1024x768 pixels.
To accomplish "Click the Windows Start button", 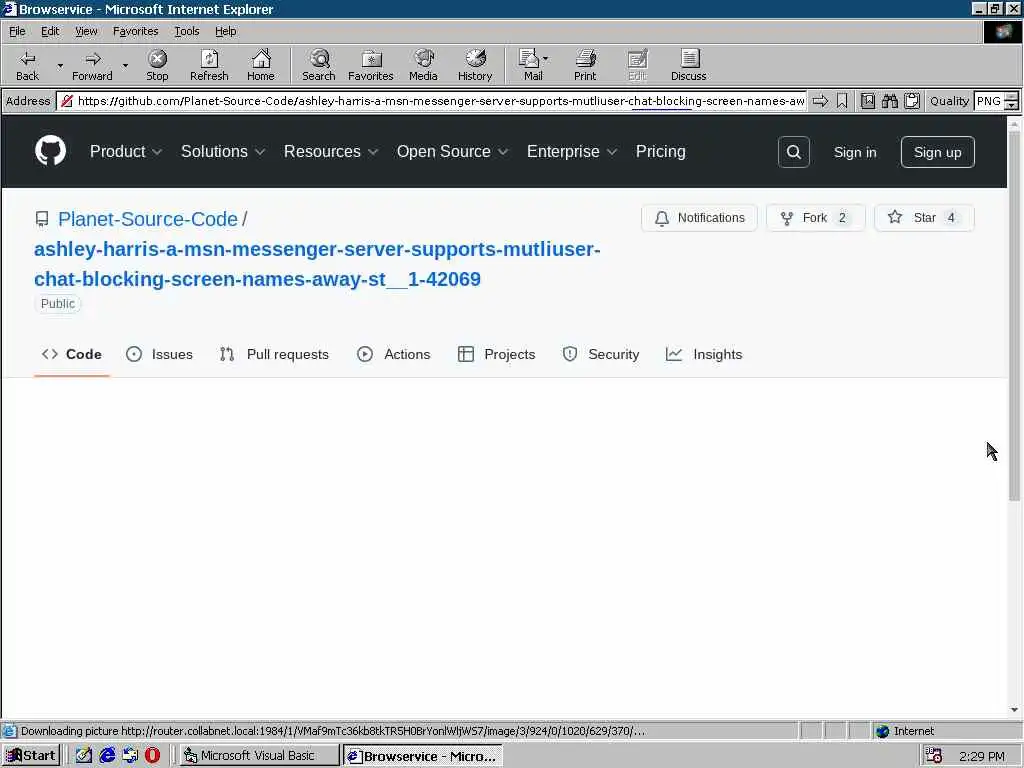I will 31,756.
